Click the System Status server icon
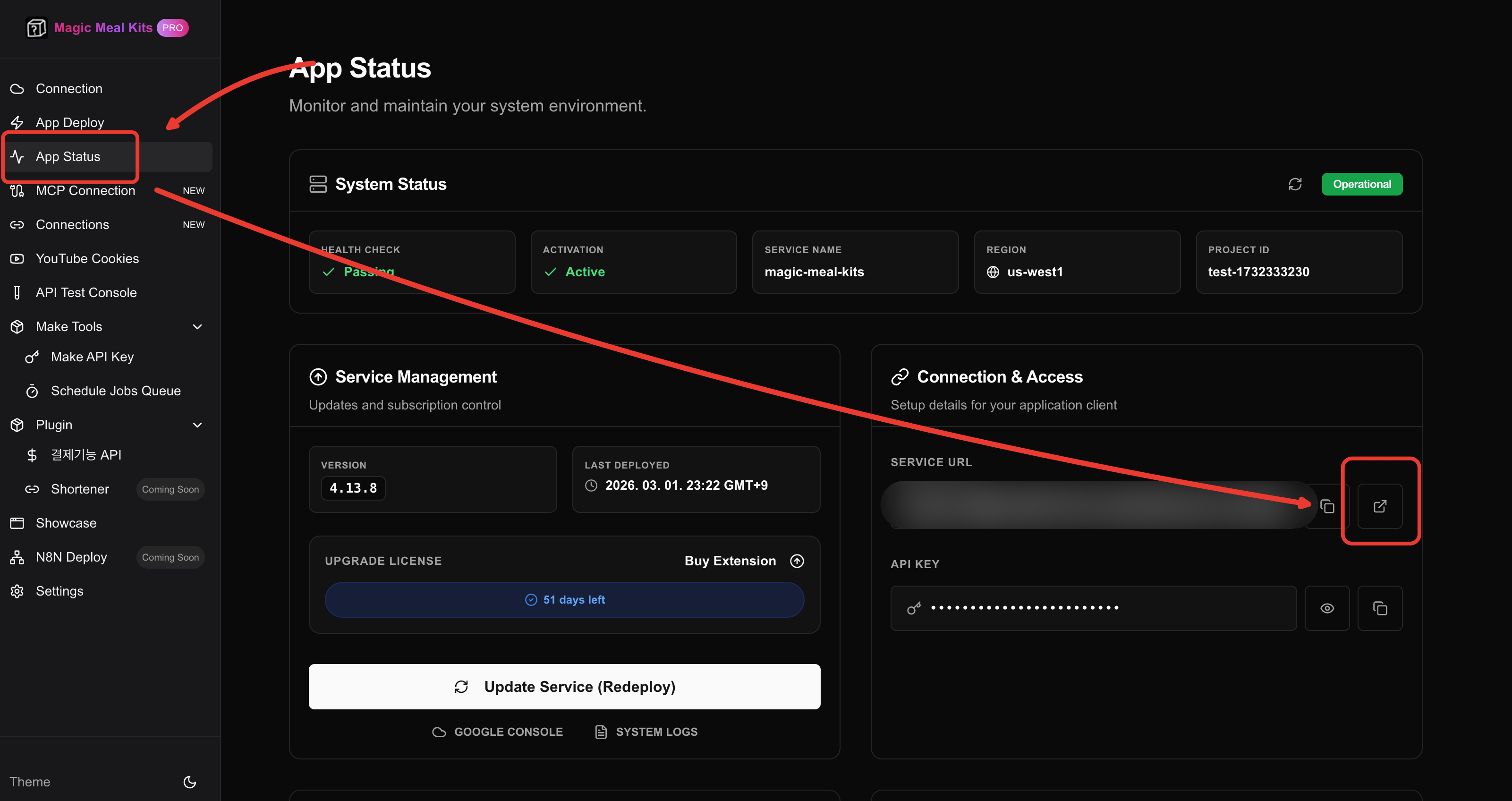 coord(318,184)
